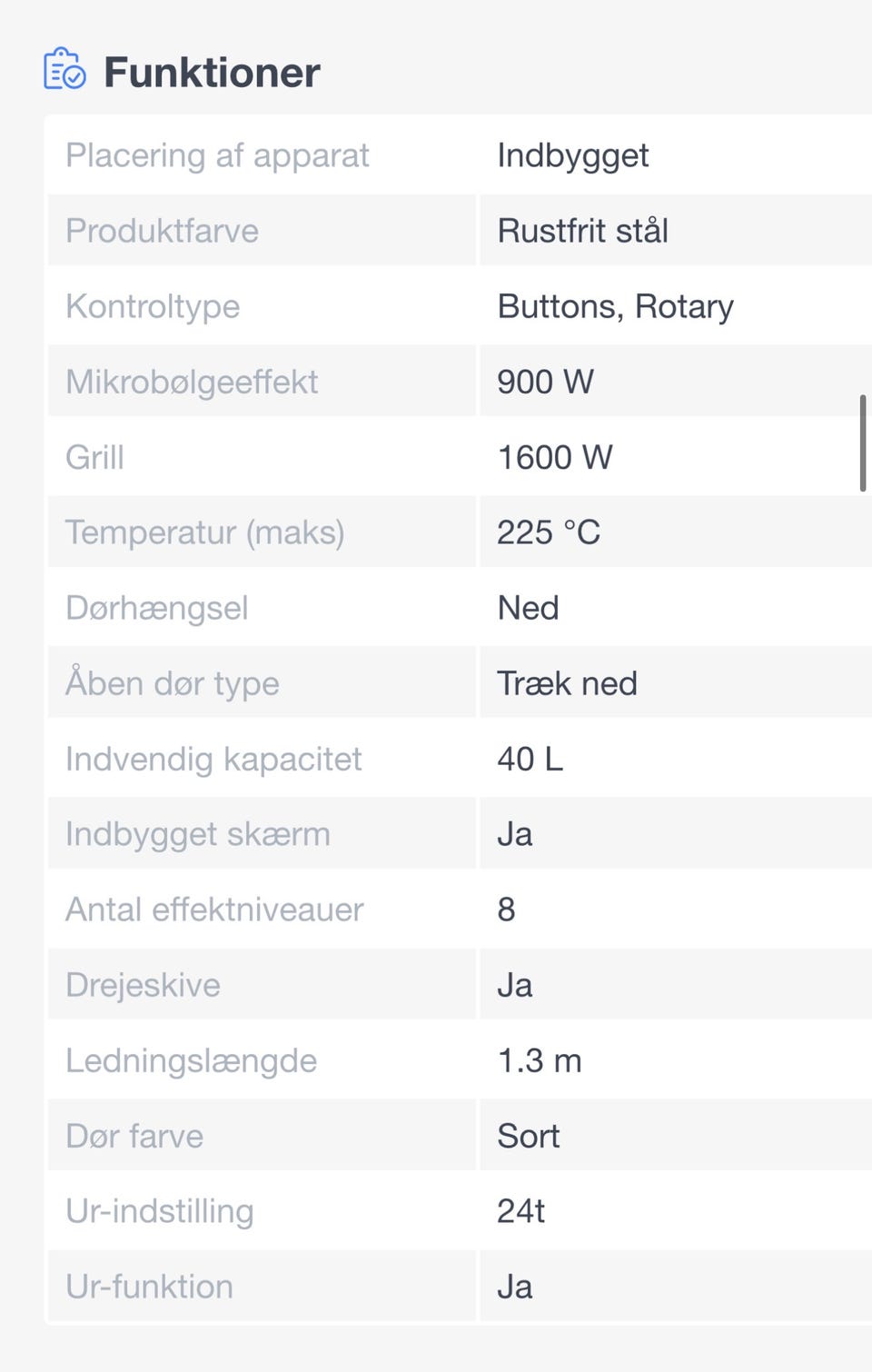Click the 40 L capacity value
872x1372 pixels.
530,759
